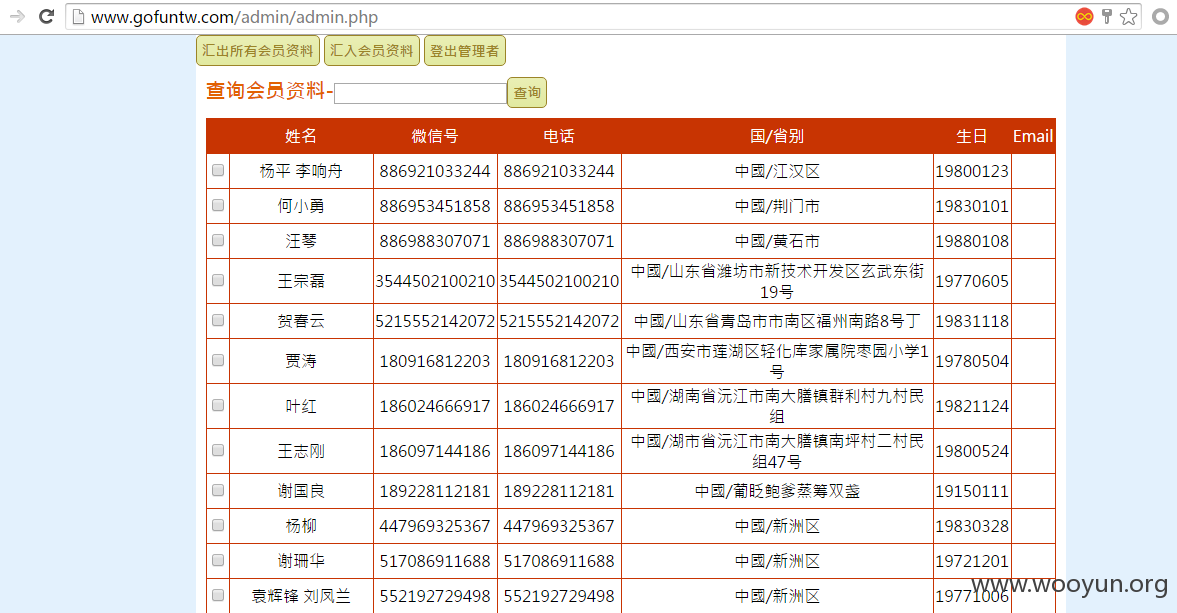The image size is (1177, 613).
Task: Check the box for 袁辉锋 刘凤兰
Action: click(x=218, y=595)
